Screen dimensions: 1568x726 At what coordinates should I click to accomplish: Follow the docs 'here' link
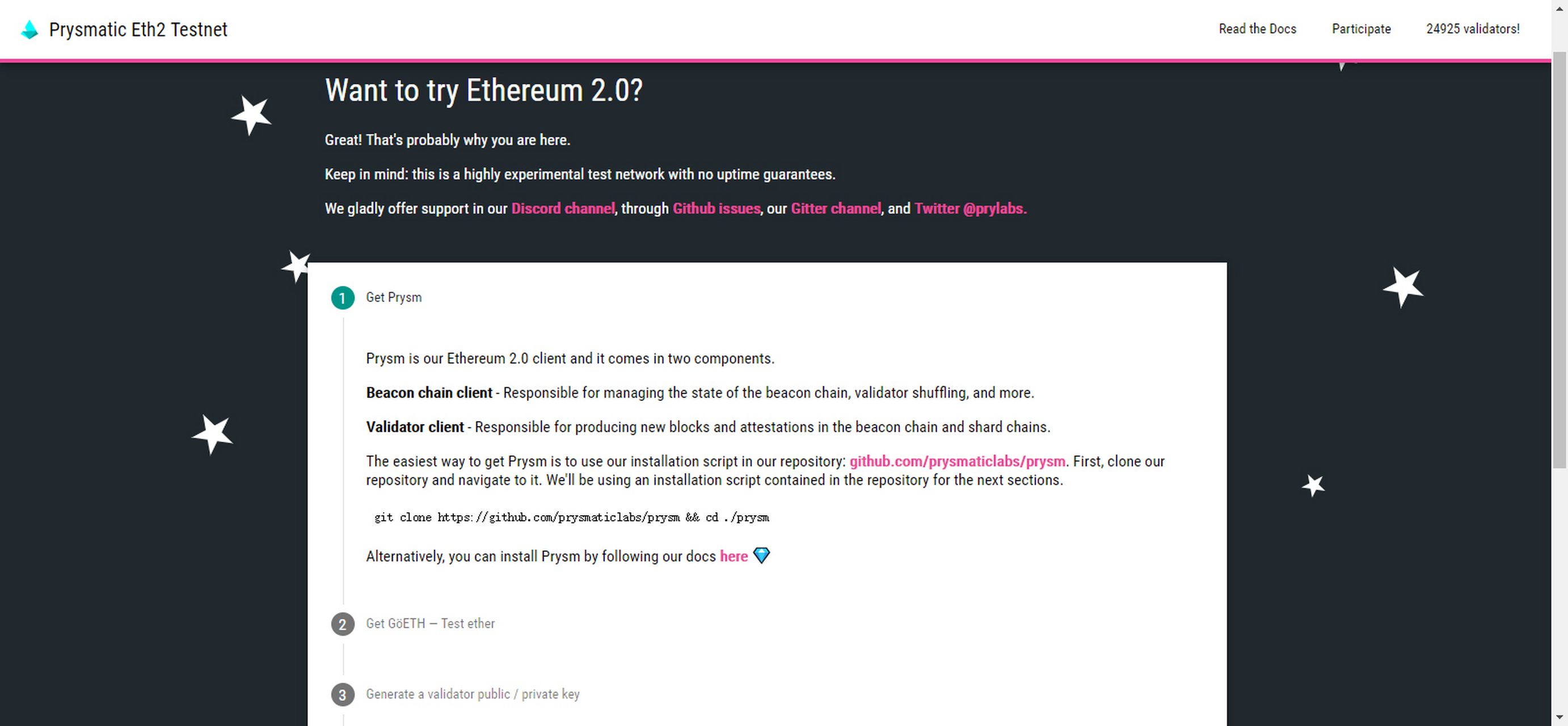tap(734, 556)
